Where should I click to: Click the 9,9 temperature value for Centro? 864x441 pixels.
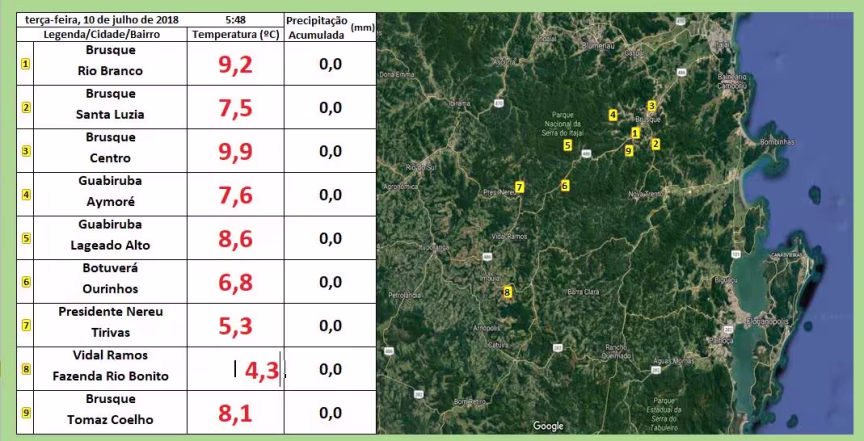pyautogui.click(x=235, y=151)
